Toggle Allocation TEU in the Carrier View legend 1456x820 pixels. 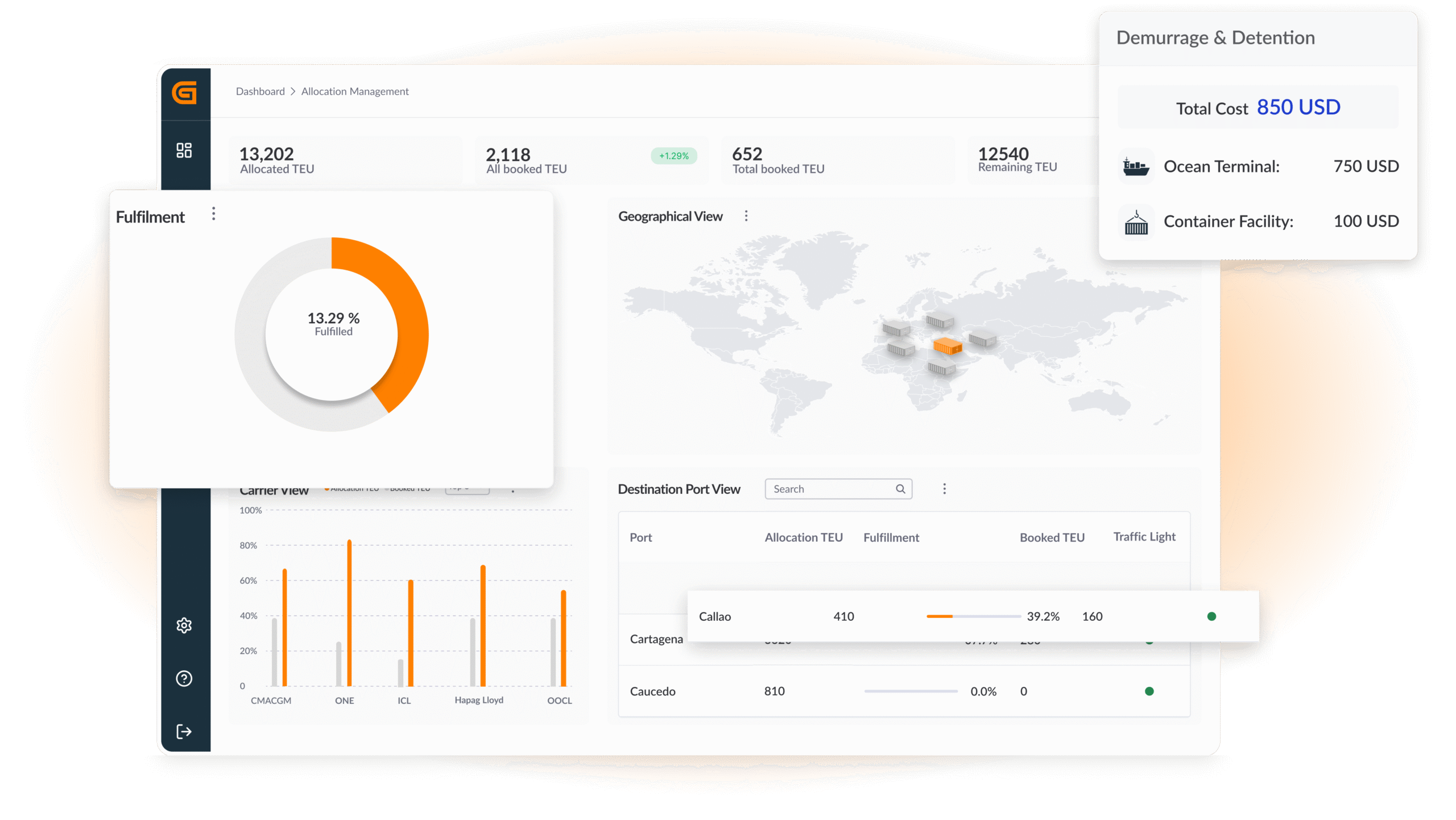[x=353, y=488]
